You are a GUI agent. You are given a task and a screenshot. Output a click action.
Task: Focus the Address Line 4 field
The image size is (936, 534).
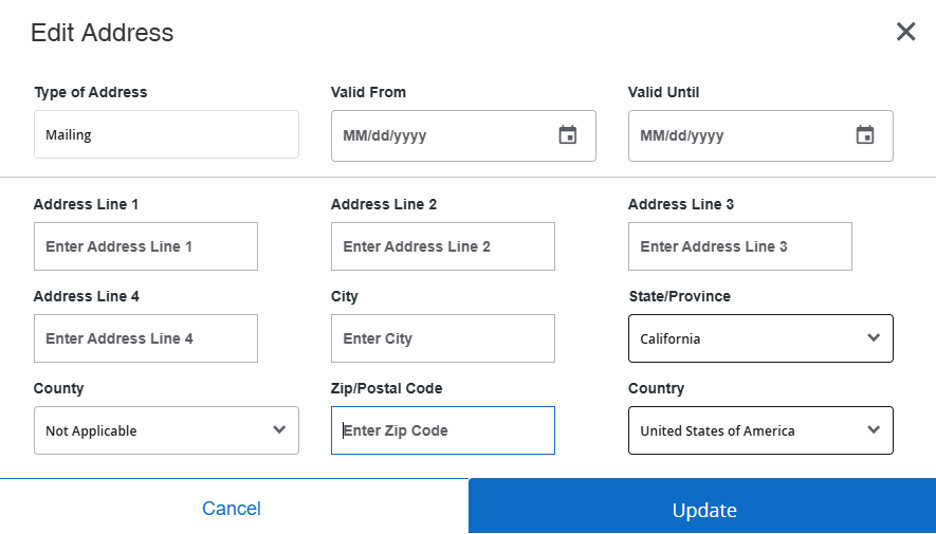[x=145, y=338]
